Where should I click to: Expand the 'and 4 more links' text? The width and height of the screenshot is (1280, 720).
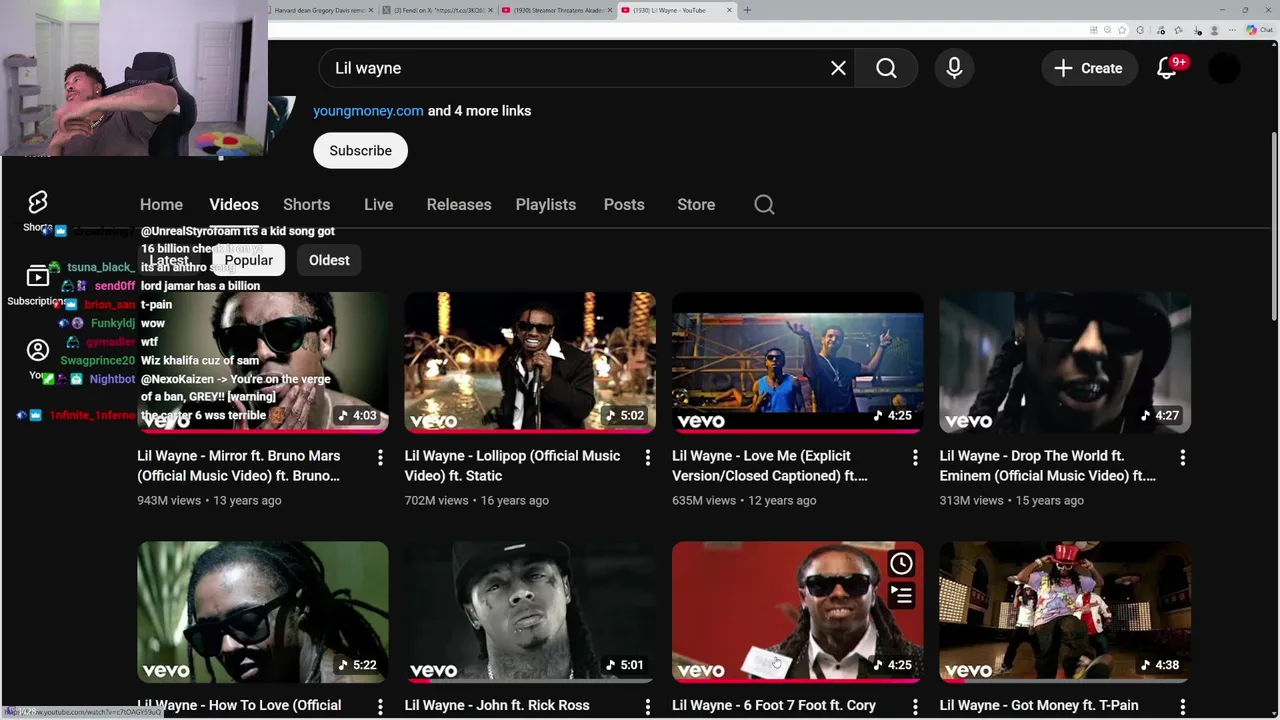(x=479, y=111)
